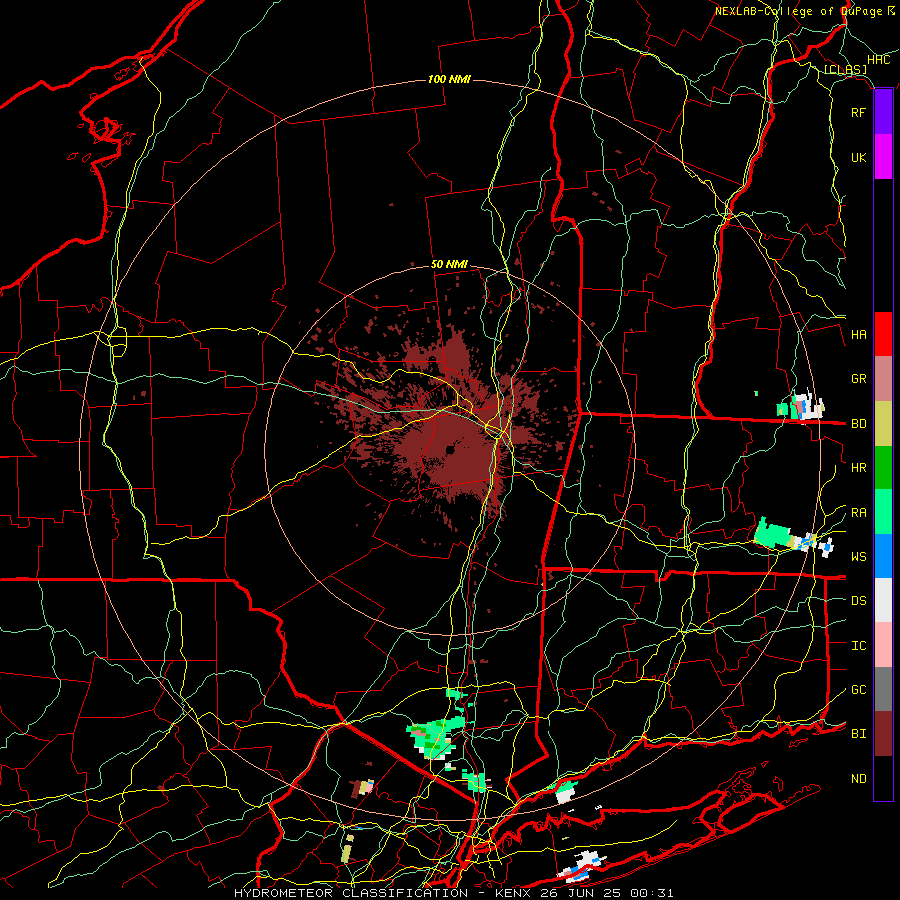The image size is (900, 900).
Task: Click the RF legend label
Action: [x=858, y=112]
